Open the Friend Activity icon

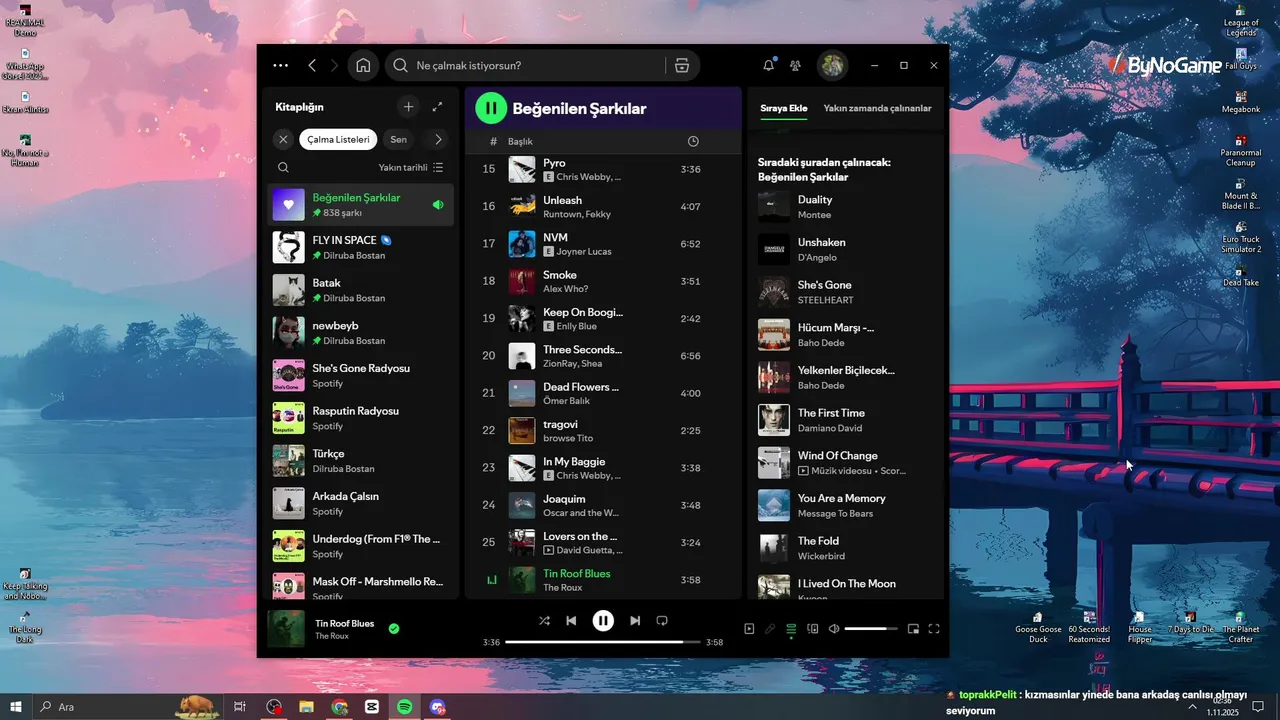(795, 65)
